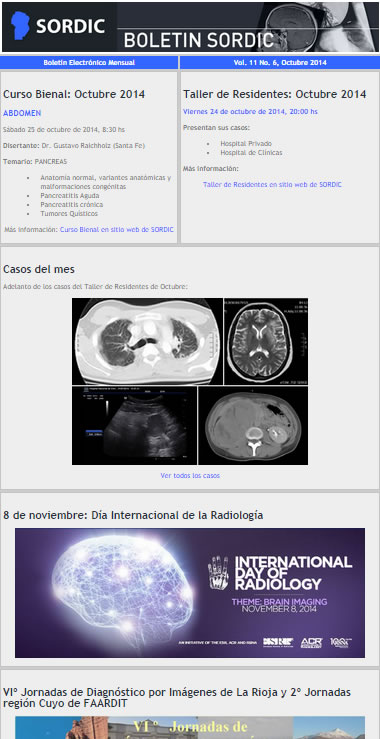Viewport: 380px width, 739px height.
Task: Click the BOLETIN SORDIC header banner
Action: pyautogui.click(x=190, y=27)
